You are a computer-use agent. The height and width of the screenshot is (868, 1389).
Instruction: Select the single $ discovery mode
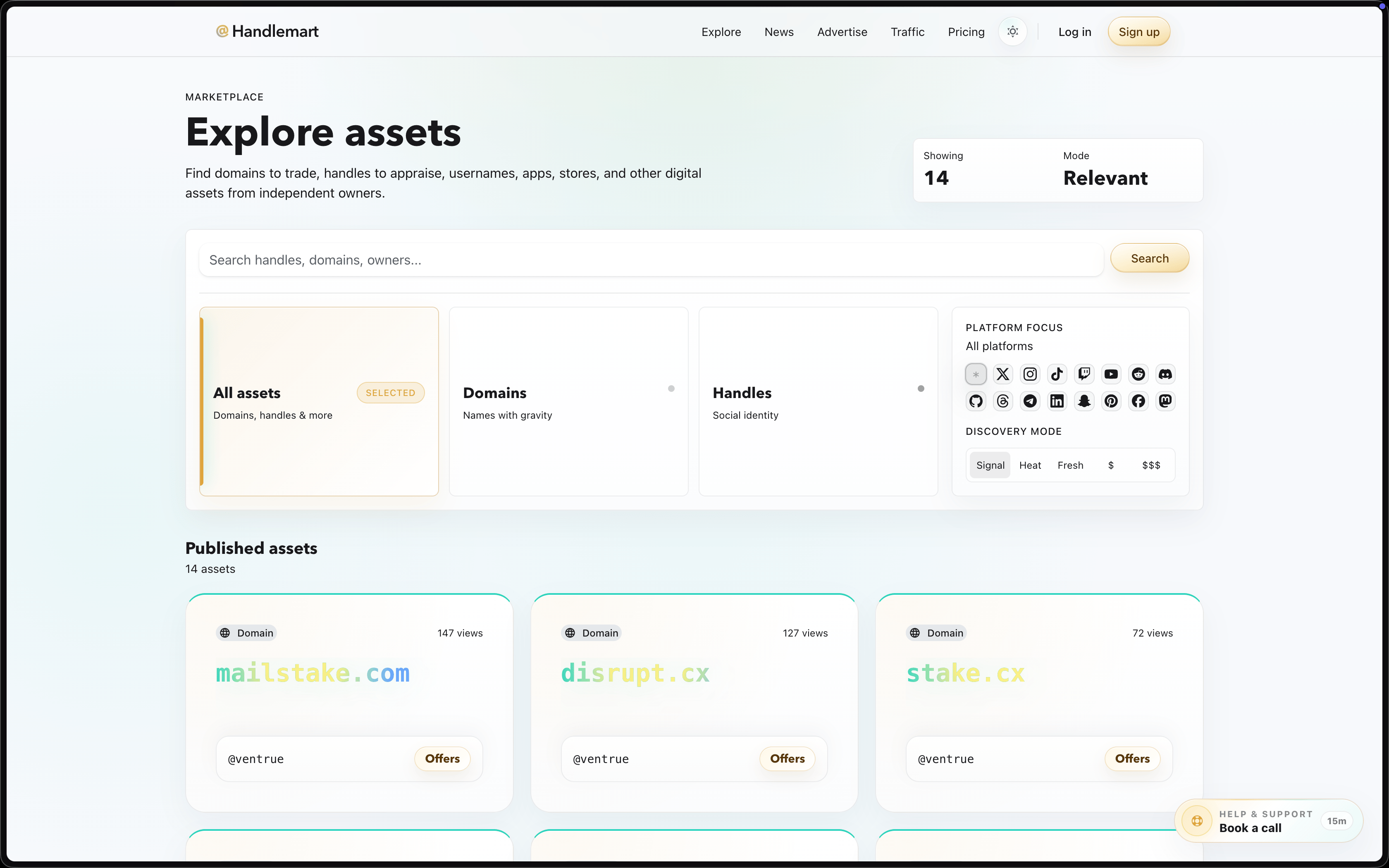(x=1111, y=465)
